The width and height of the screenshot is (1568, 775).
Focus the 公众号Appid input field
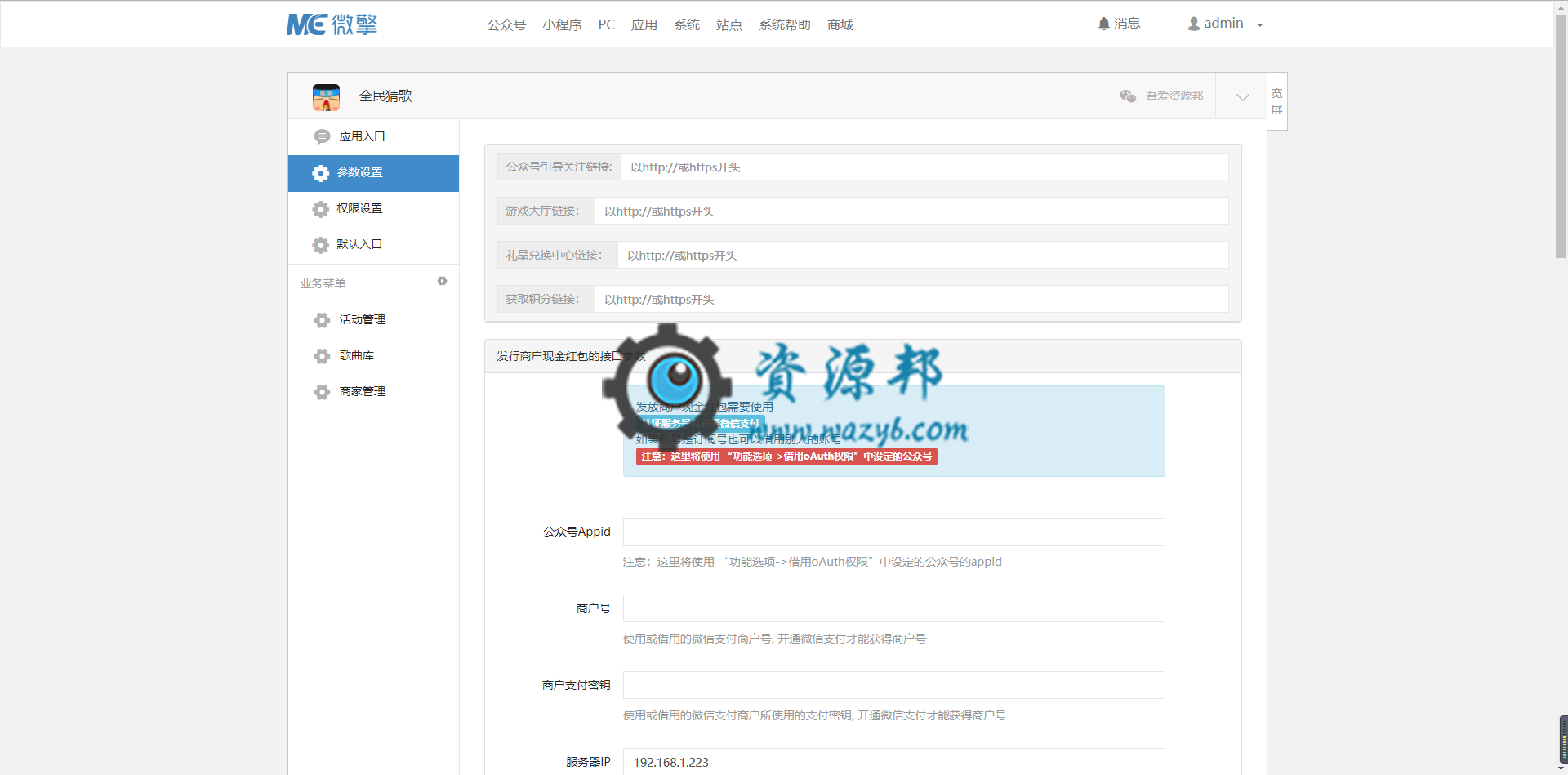[x=894, y=532]
